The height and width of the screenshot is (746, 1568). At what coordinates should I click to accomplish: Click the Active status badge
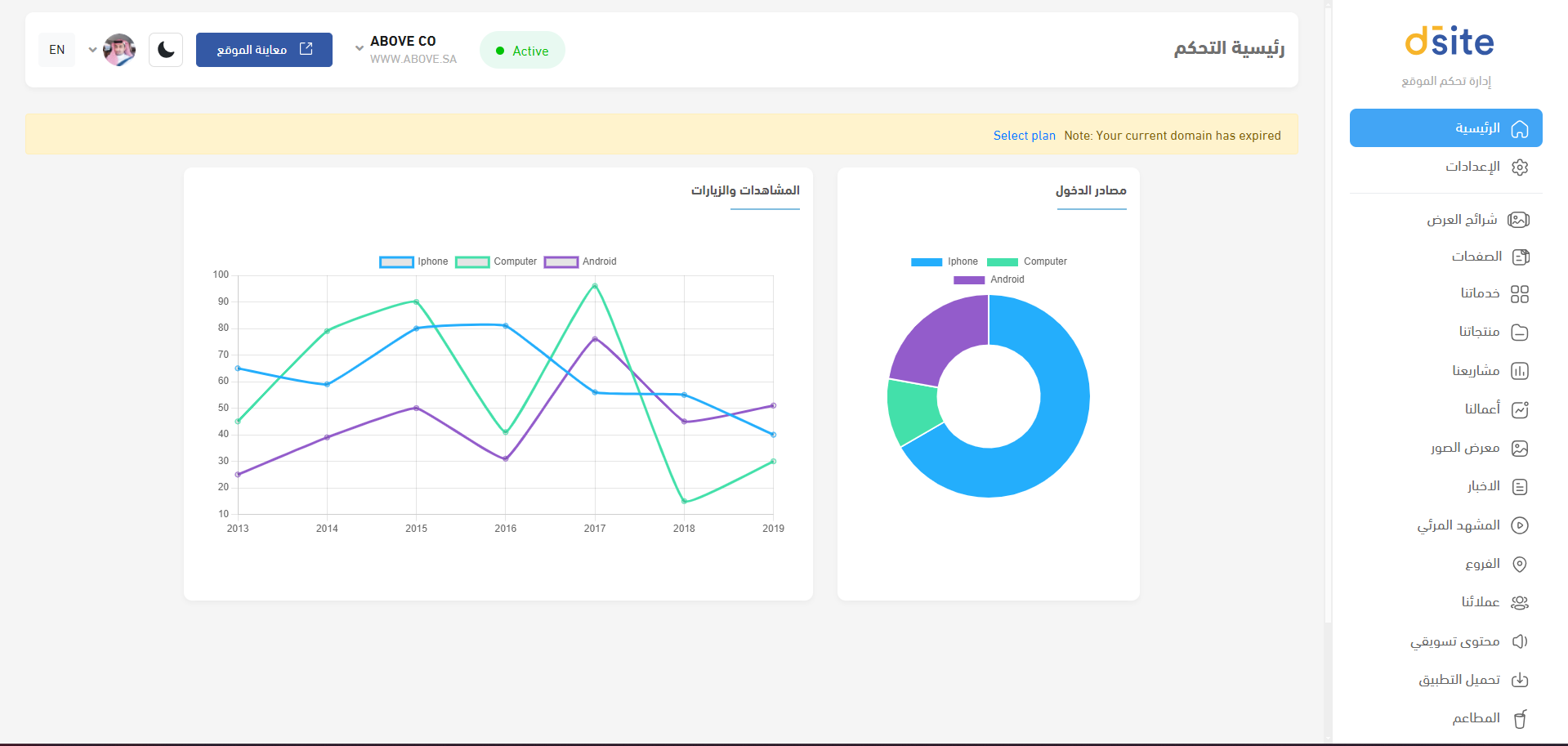522,51
